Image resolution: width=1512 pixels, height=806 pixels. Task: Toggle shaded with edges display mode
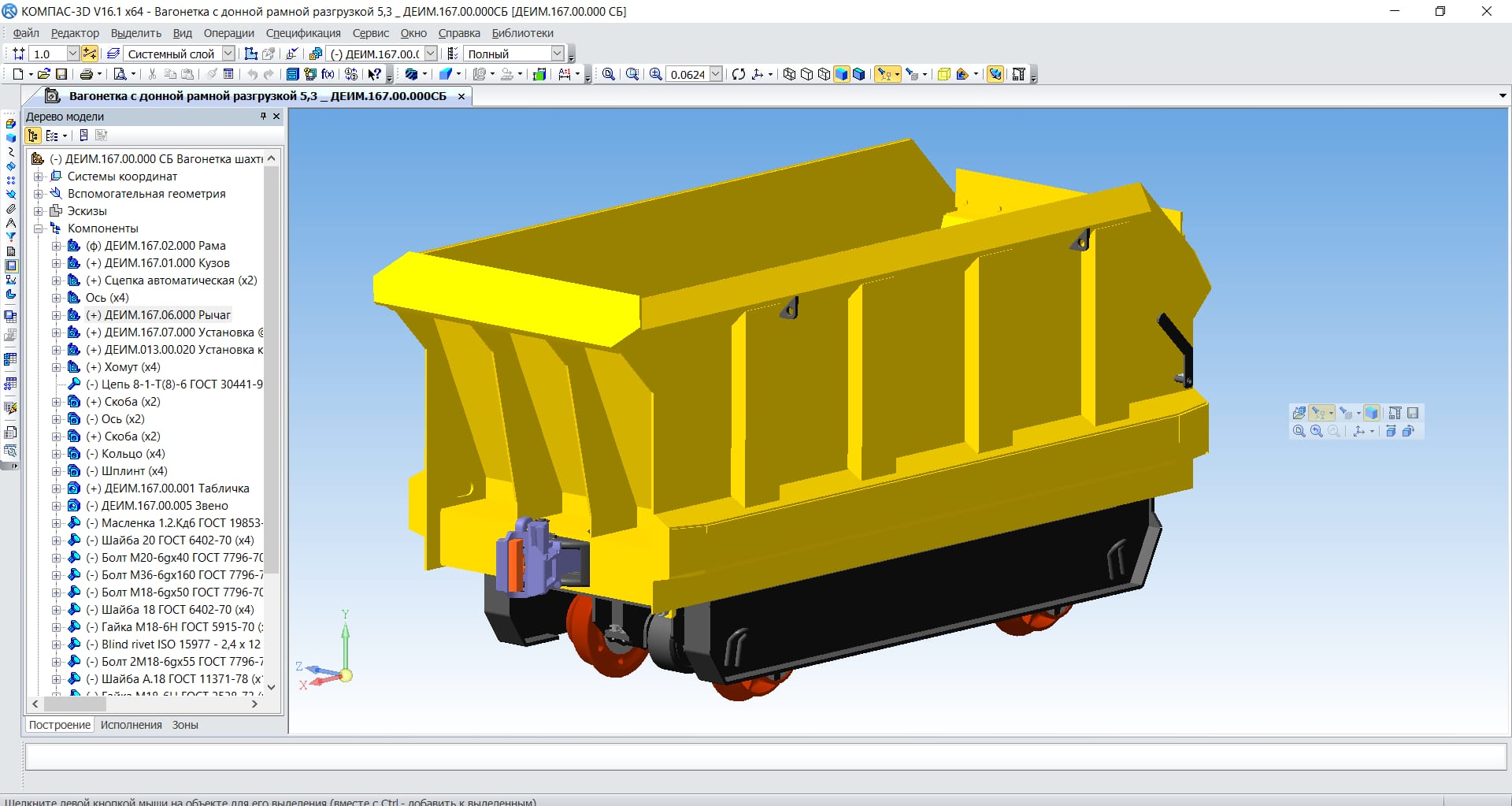click(859, 74)
